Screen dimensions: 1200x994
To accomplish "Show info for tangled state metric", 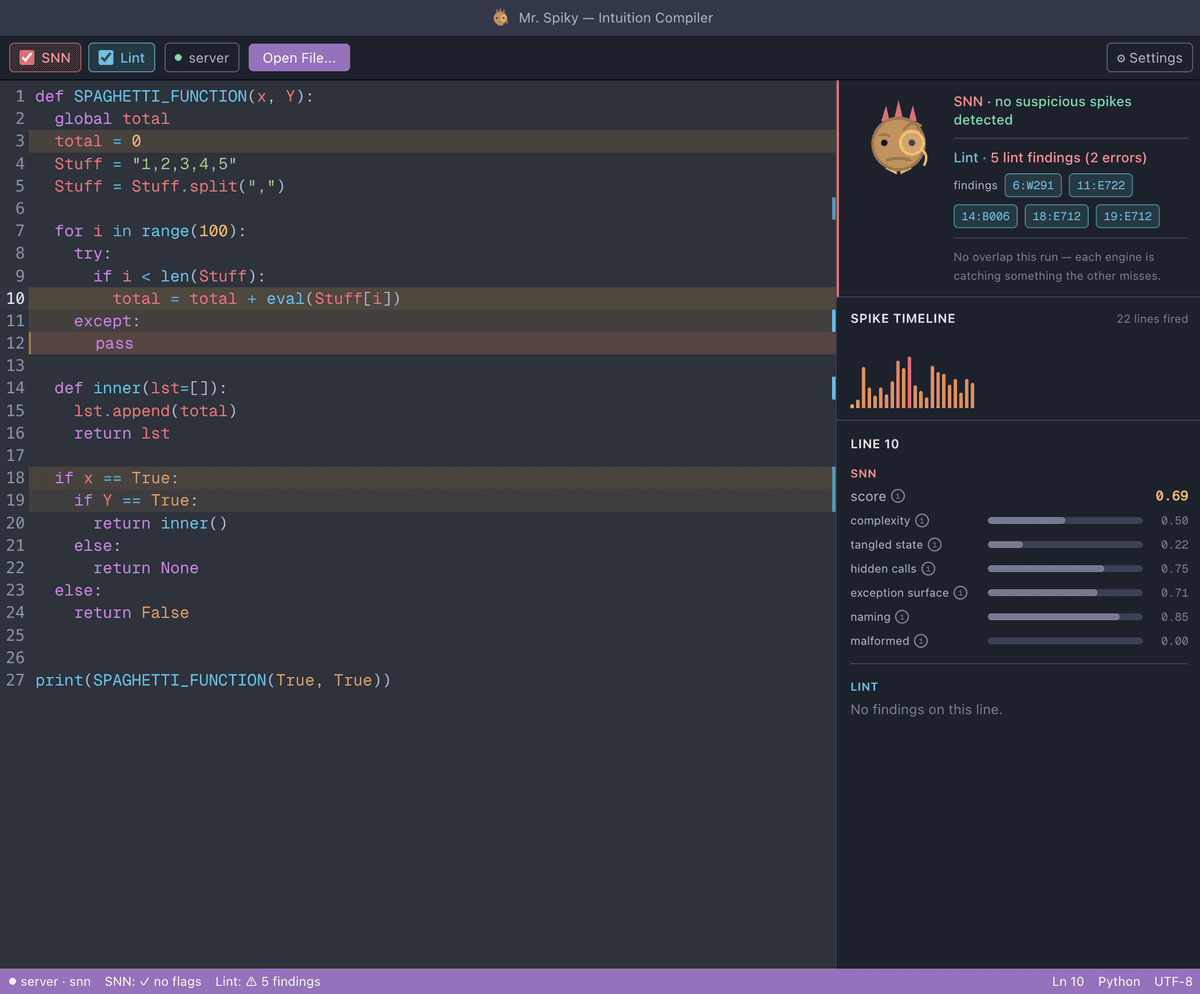I will click(934, 545).
